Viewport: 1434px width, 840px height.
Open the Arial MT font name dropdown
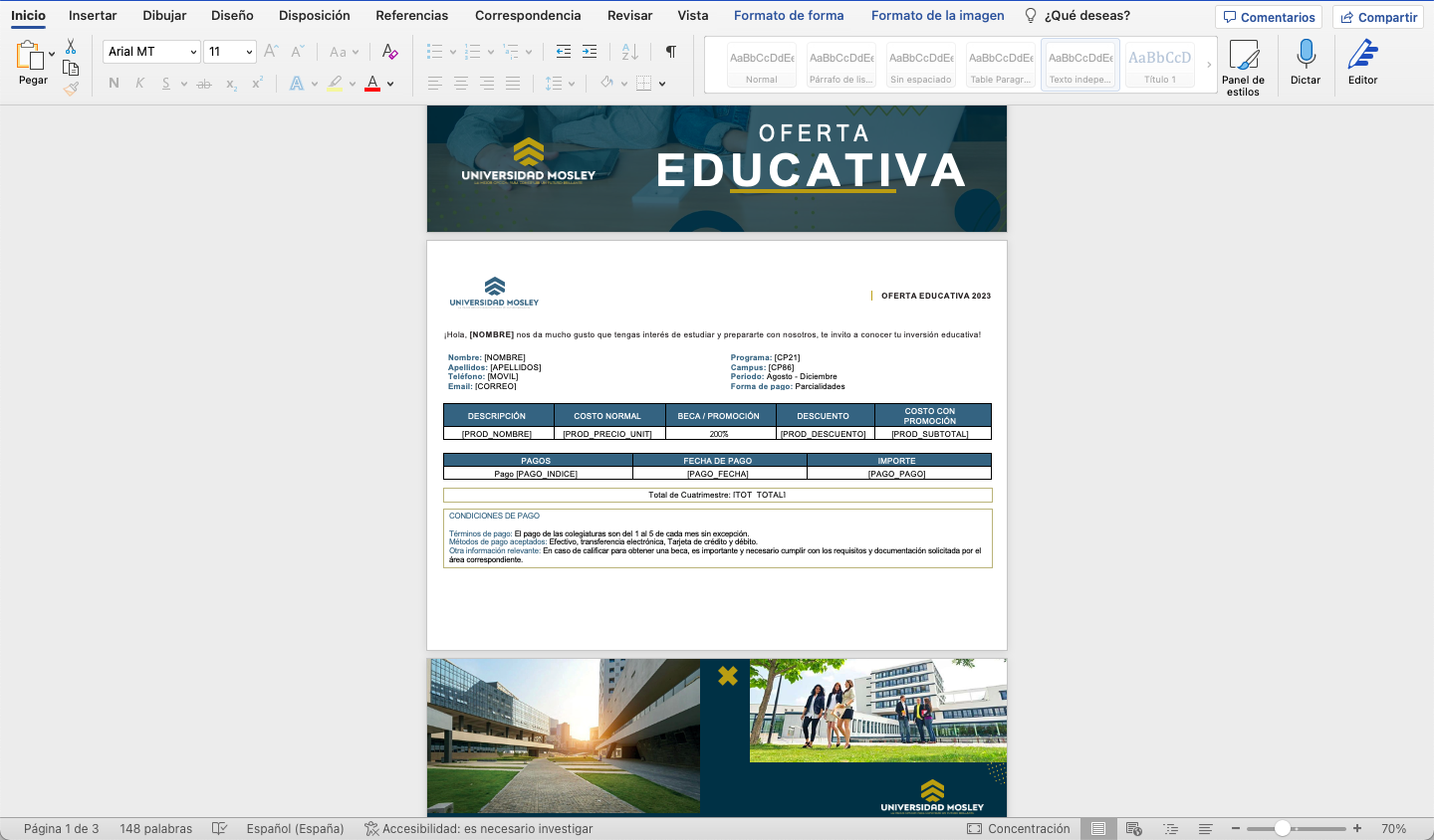193,52
